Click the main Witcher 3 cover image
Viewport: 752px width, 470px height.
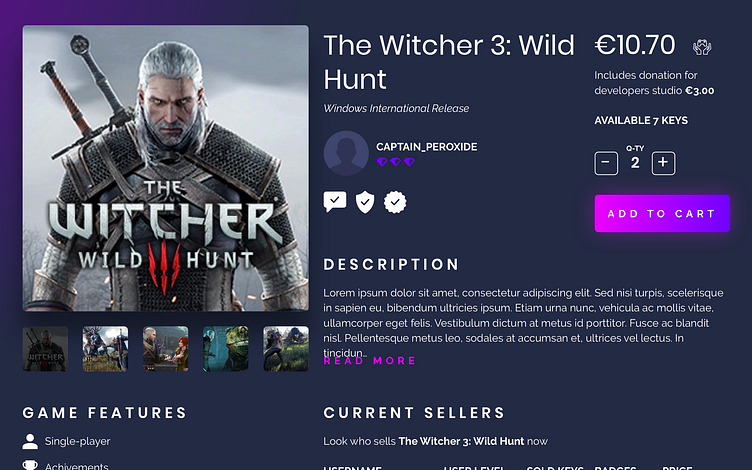pos(165,168)
